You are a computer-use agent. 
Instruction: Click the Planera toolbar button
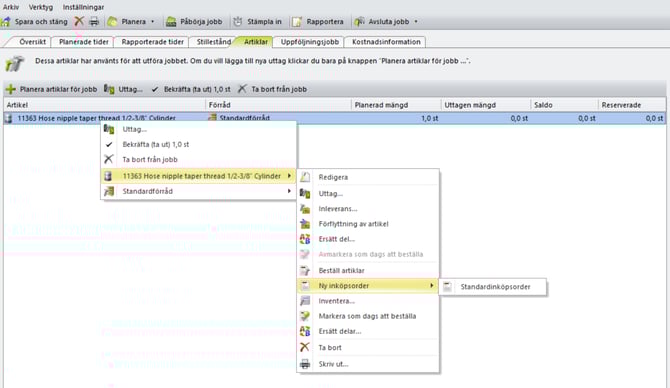(127, 21)
